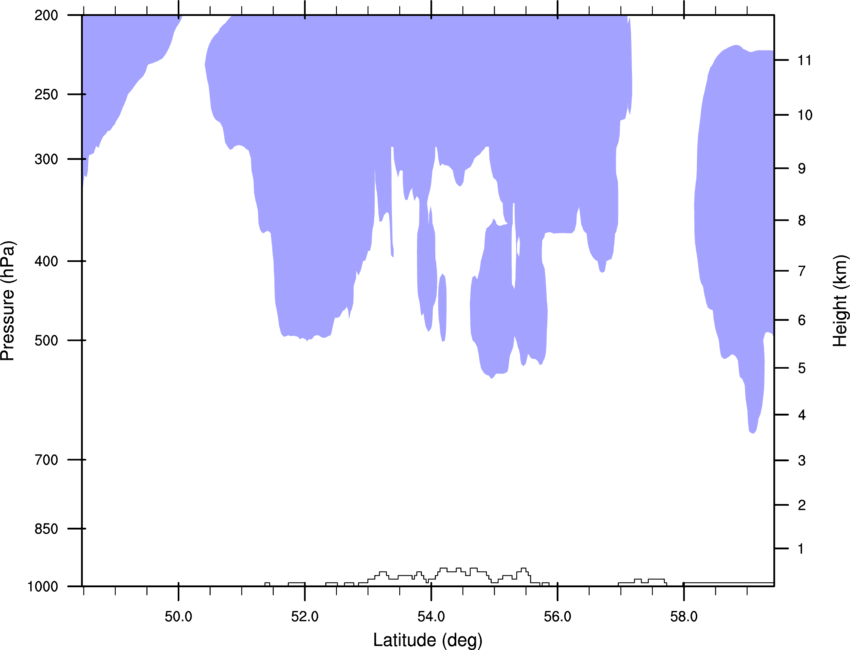850x650 pixels.
Task: Click the "Pressure (hPa)" axis title
Action: 8,301
